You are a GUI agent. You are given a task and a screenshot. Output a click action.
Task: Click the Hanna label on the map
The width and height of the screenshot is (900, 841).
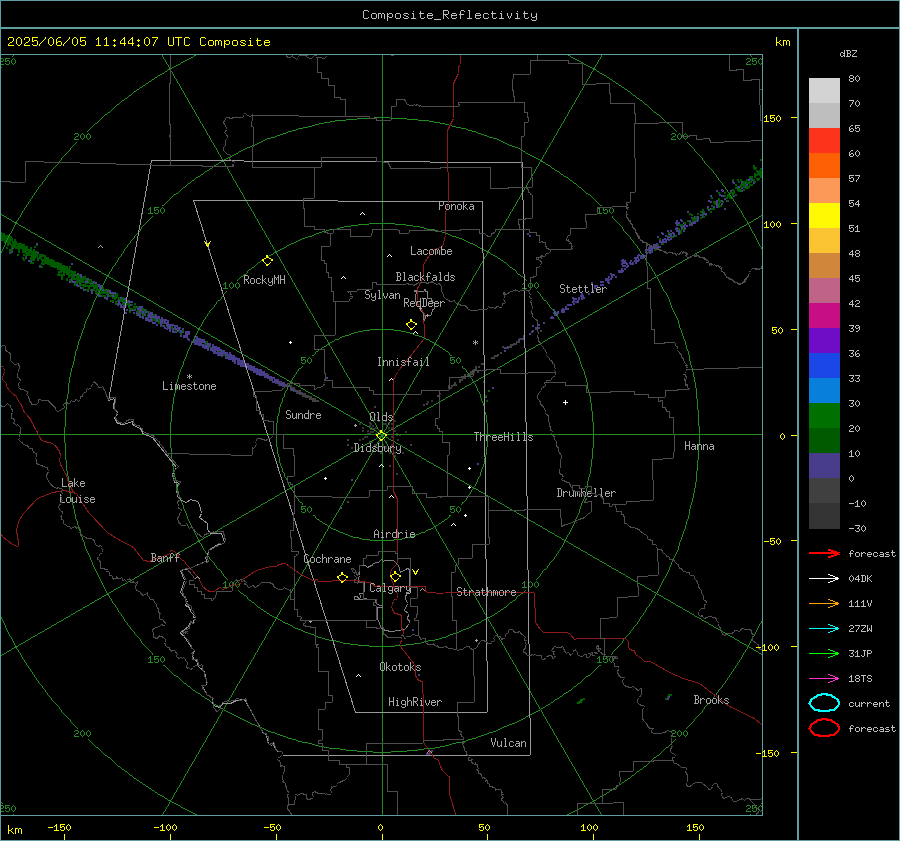(x=699, y=446)
